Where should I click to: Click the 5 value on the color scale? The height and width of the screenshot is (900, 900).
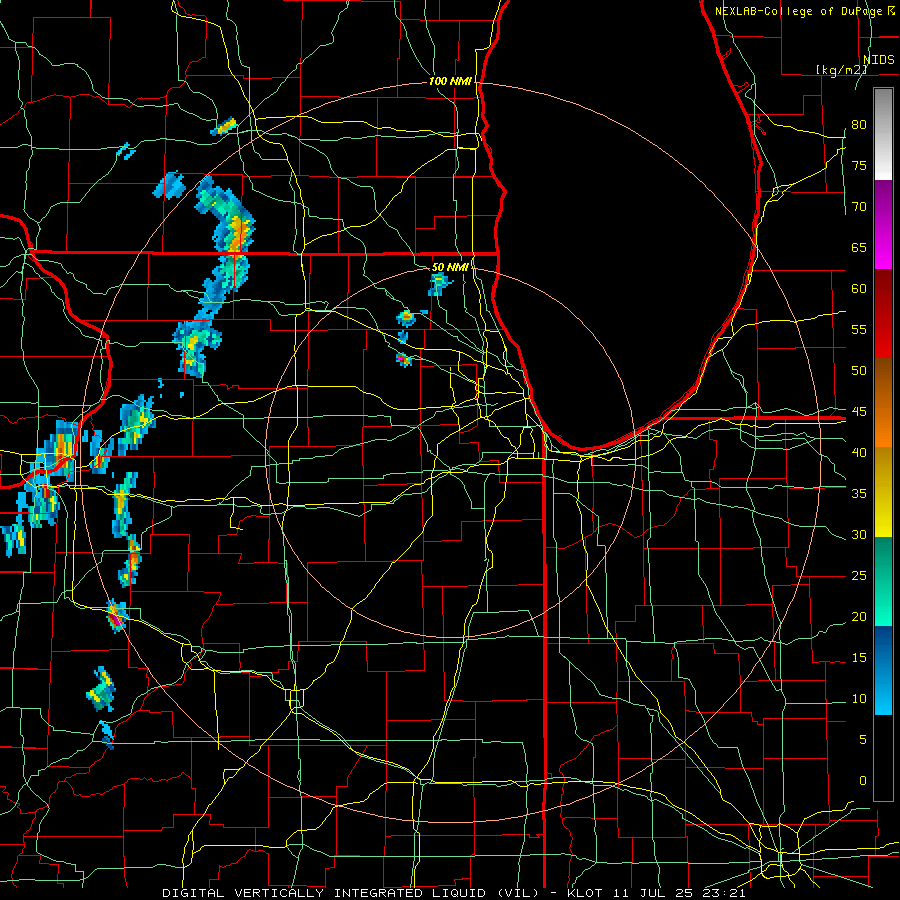pyautogui.click(x=863, y=739)
